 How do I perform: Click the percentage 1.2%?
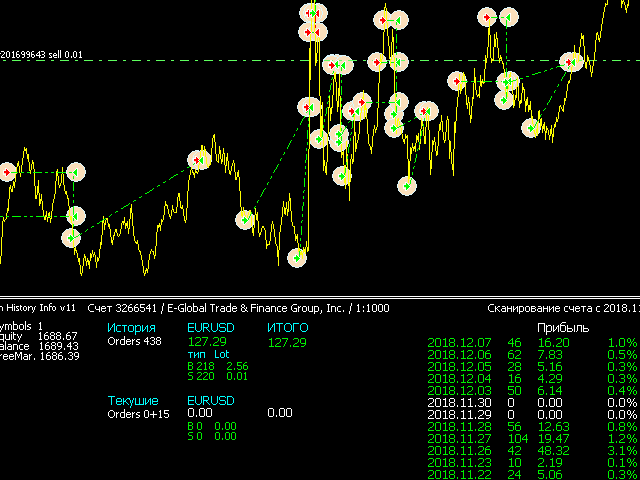(x=622, y=438)
